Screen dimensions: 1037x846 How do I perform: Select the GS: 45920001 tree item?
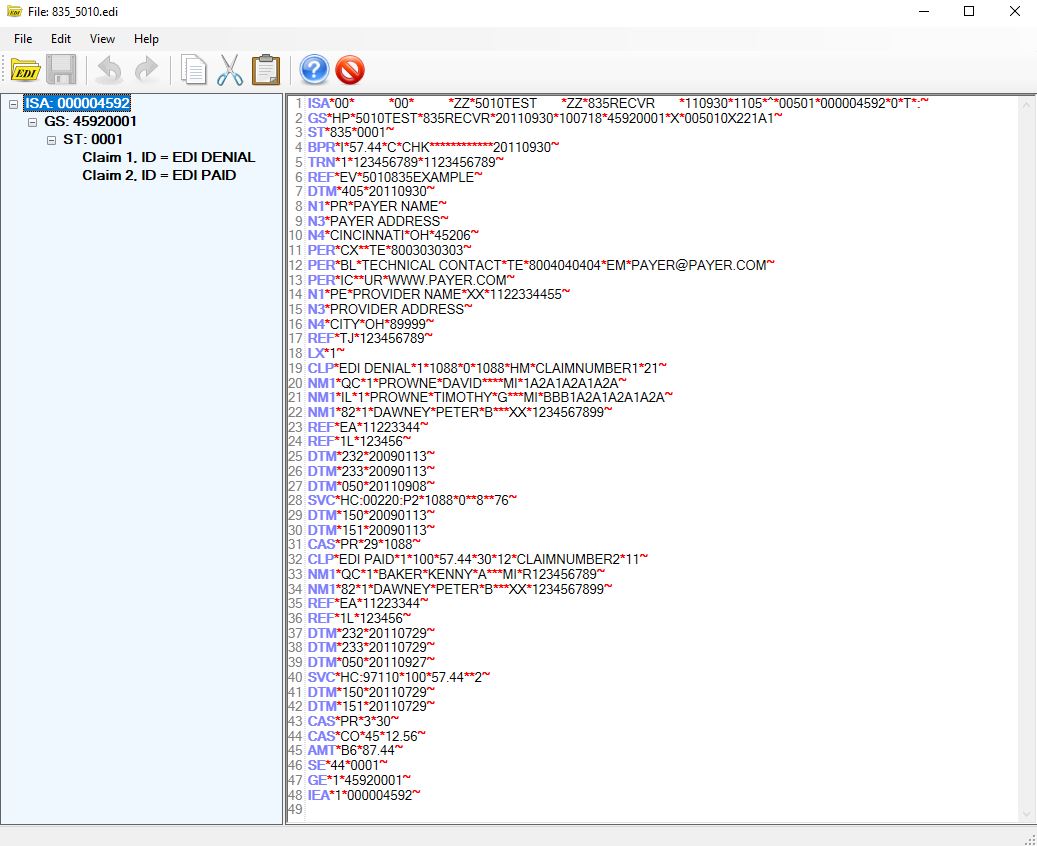pos(91,121)
